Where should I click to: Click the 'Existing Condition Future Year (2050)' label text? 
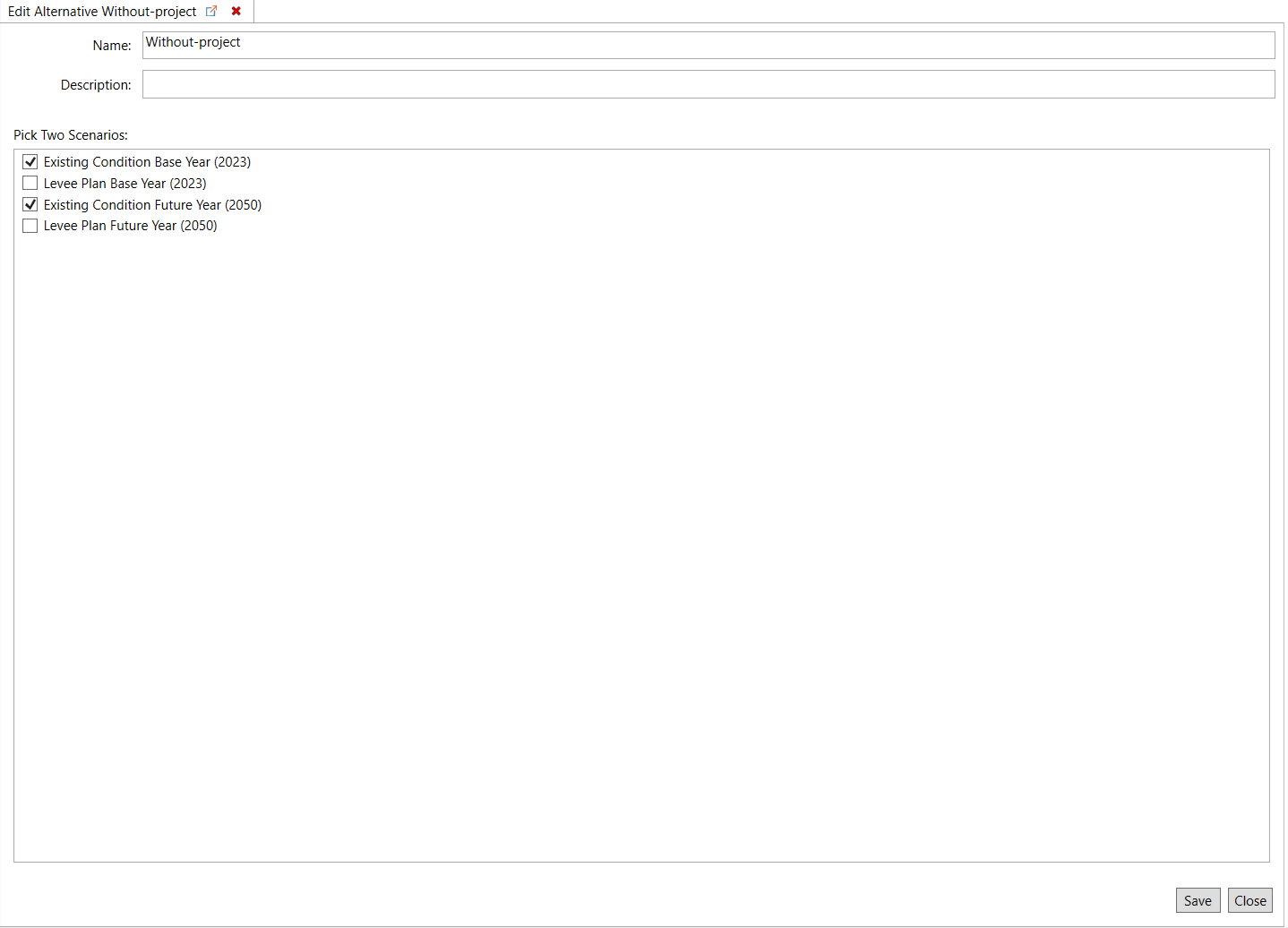pyautogui.click(x=152, y=205)
